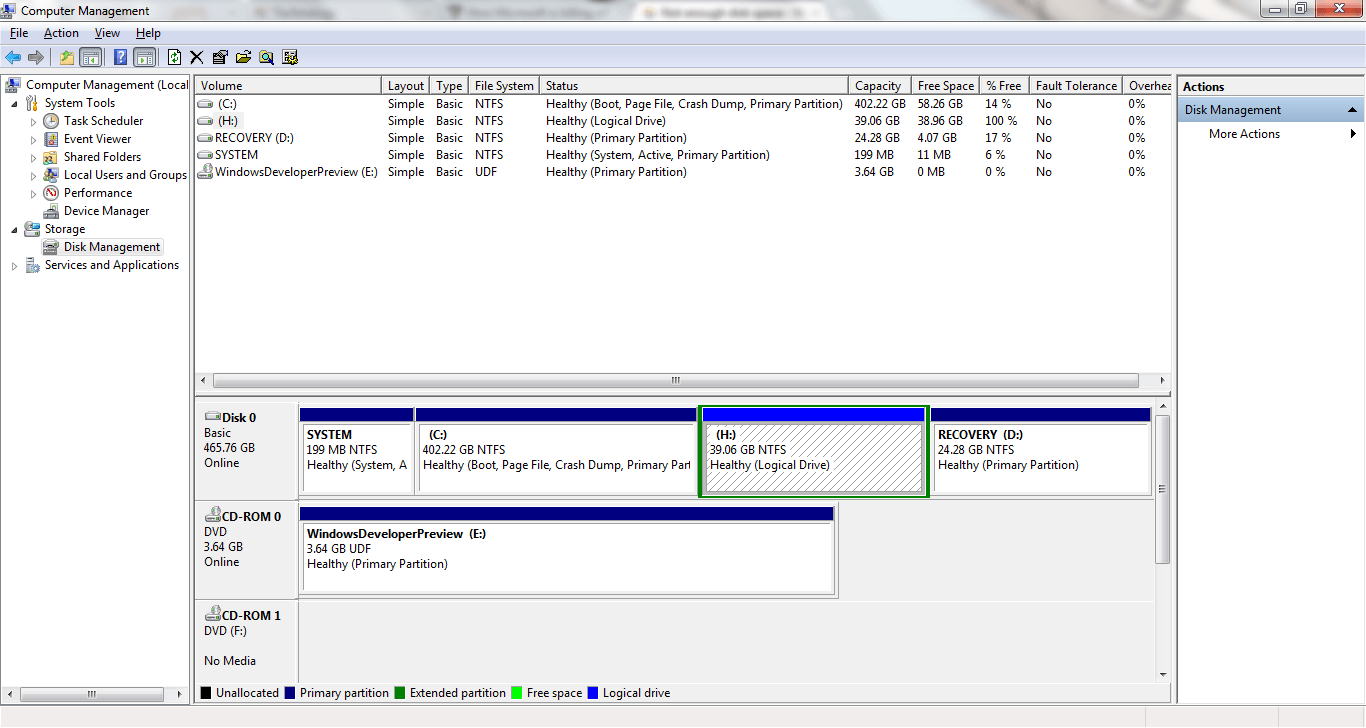Image resolution: width=1366 pixels, height=728 pixels.
Task: Click the Task Scheduler clock icon
Action: (51, 121)
